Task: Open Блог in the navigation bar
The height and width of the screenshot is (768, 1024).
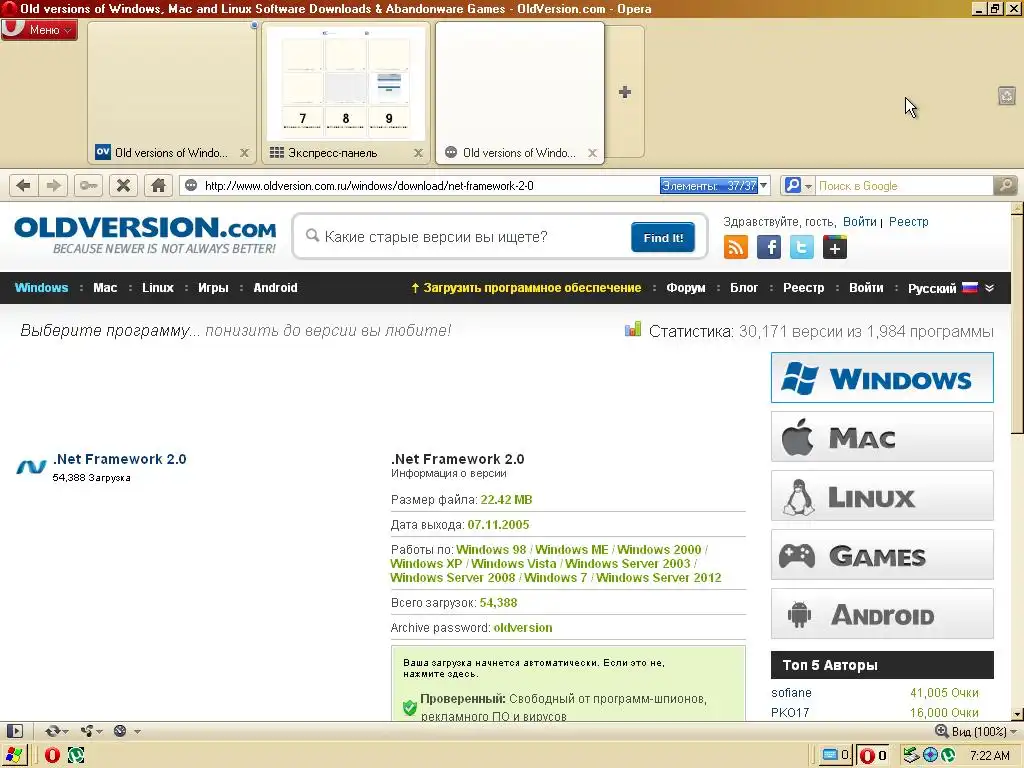Action: point(744,288)
